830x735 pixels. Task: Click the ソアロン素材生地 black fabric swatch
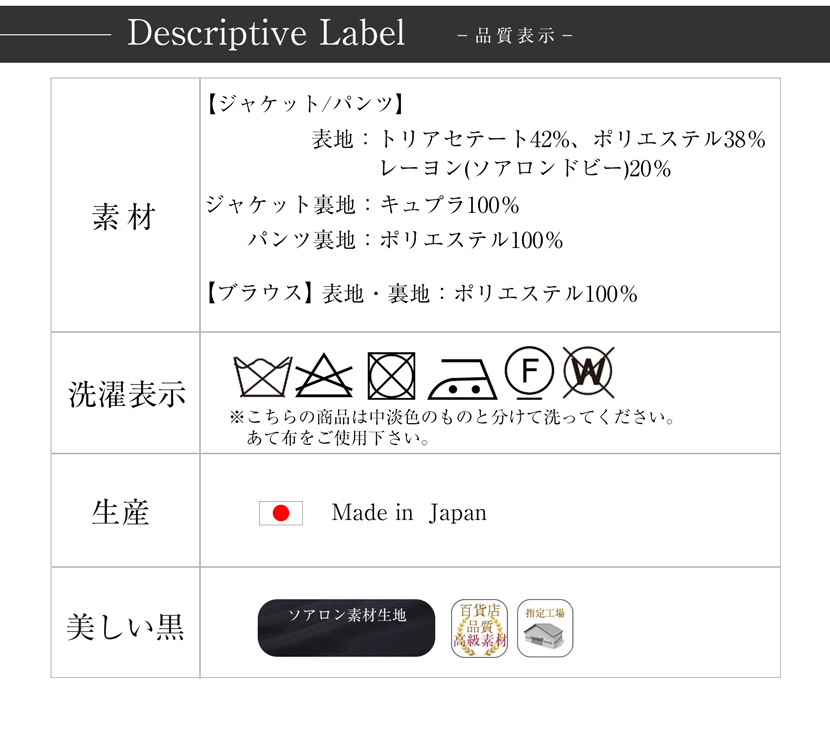tap(346, 628)
